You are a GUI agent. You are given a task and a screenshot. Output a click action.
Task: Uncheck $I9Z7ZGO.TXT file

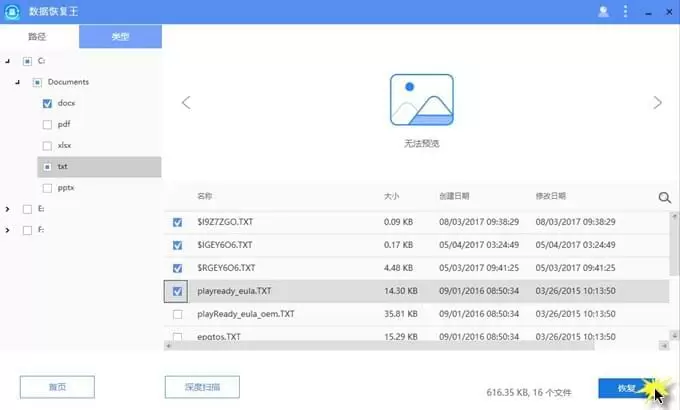click(x=177, y=222)
